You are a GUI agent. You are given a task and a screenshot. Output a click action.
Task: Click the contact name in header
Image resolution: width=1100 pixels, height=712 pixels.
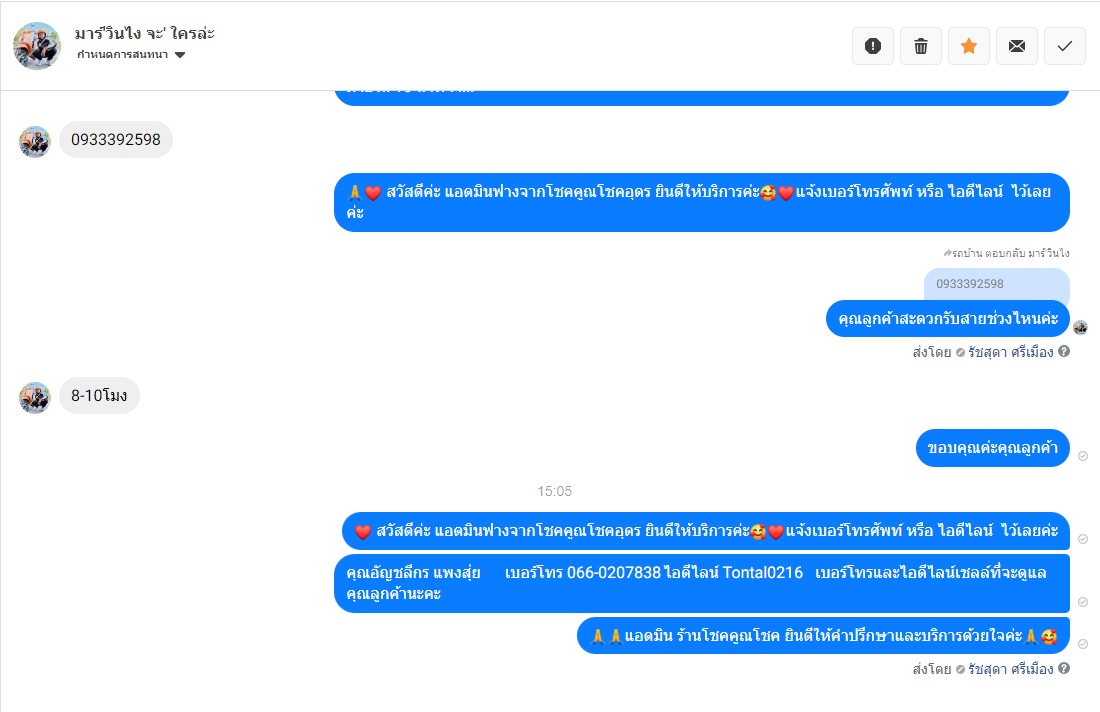(145, 33)
